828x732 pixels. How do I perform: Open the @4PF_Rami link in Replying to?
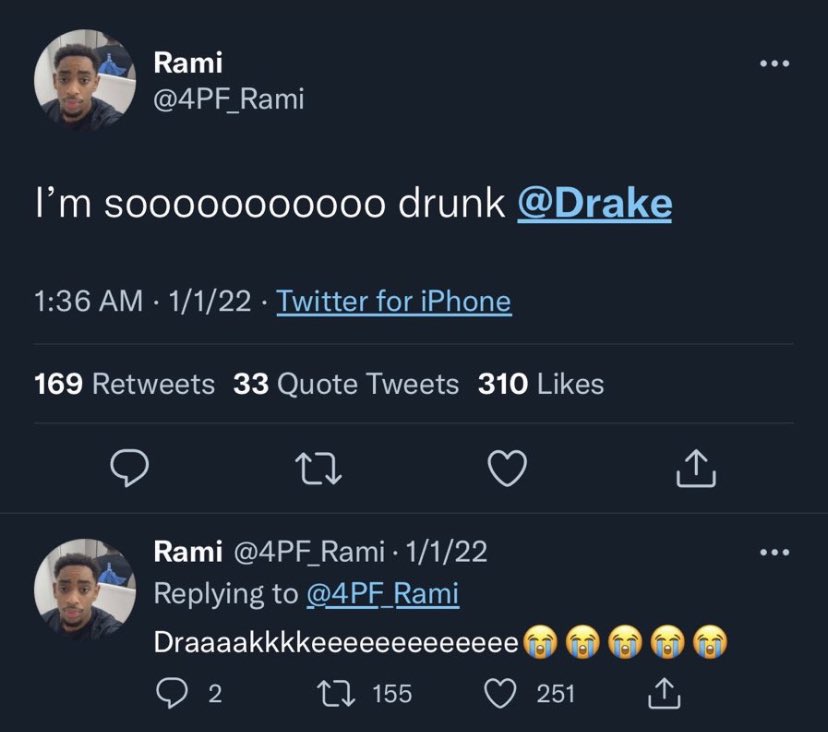(383, 594)
